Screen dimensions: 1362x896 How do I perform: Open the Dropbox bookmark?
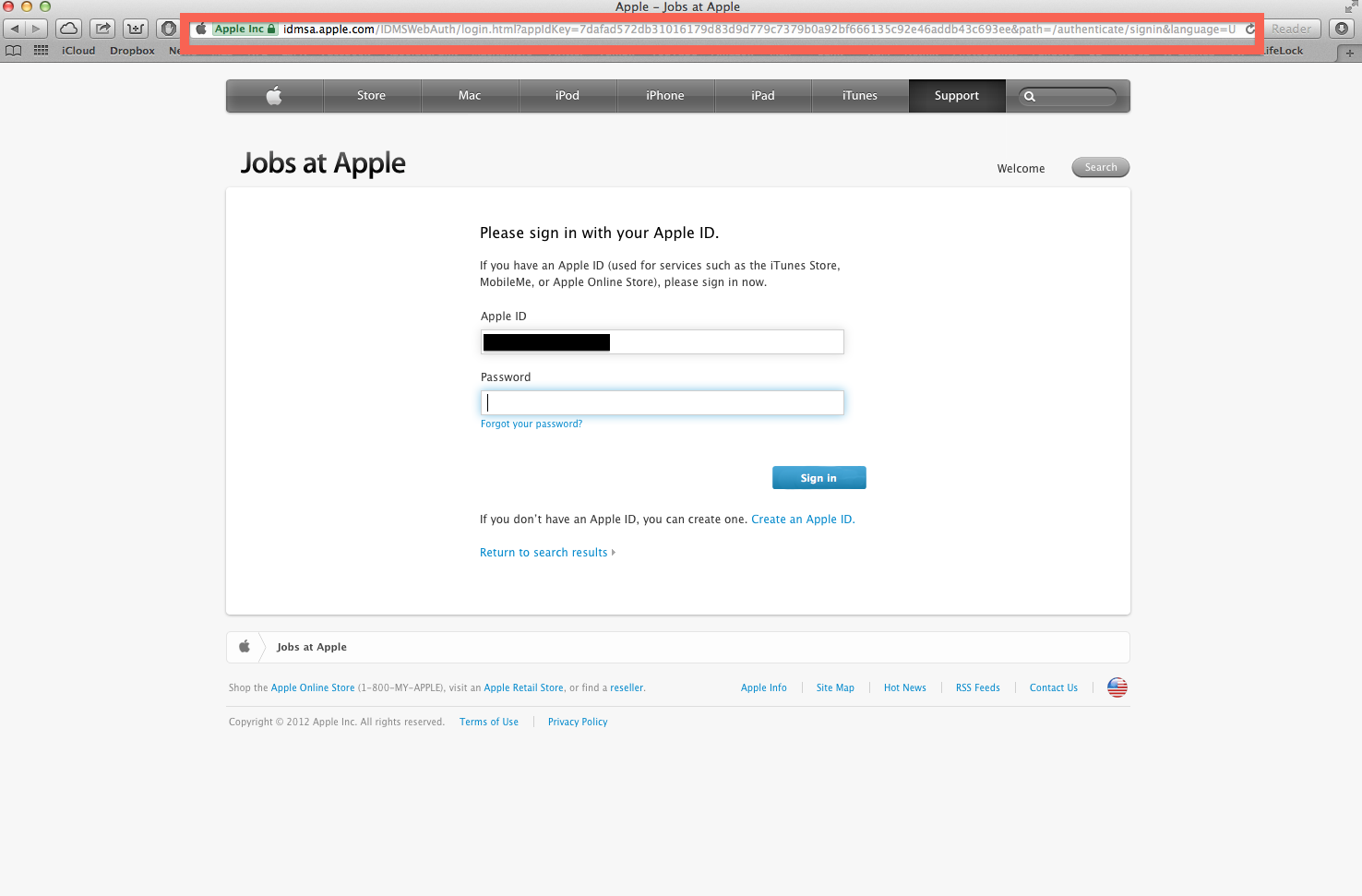tap(132, 51)
